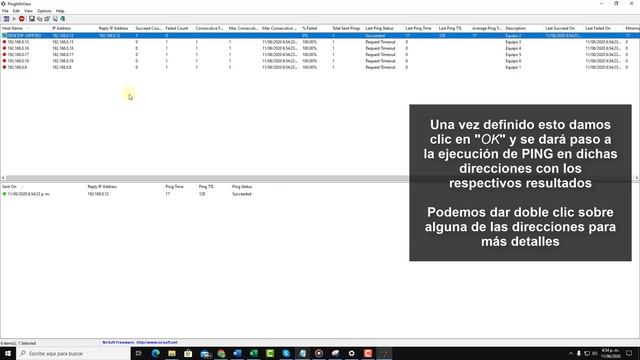Image resolution: width=640 pixels, height=360 pixels.
Task: Click the Equipo 3 description cell
Action: point(513,42)
